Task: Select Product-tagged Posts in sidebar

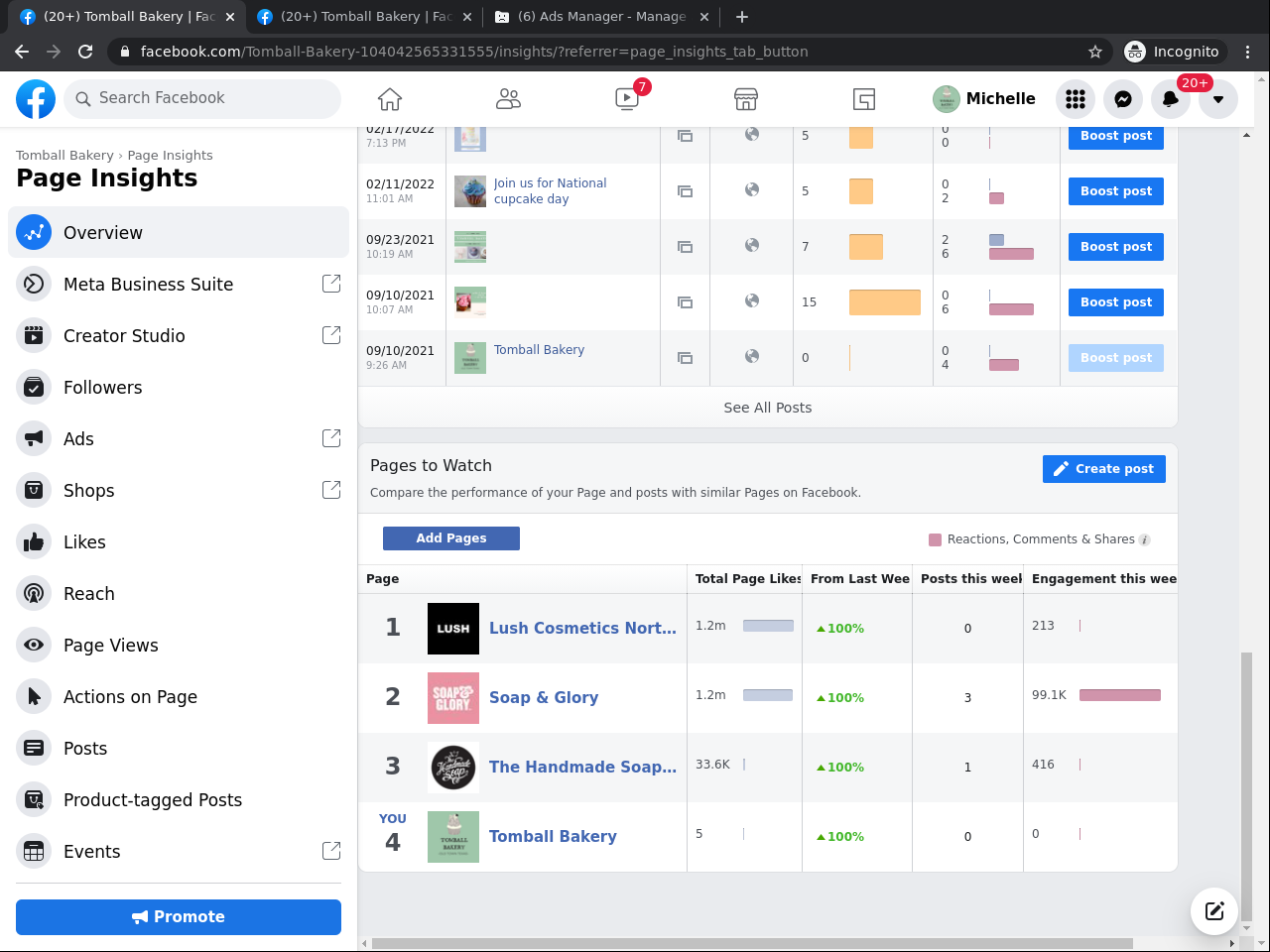Action: 179,799
